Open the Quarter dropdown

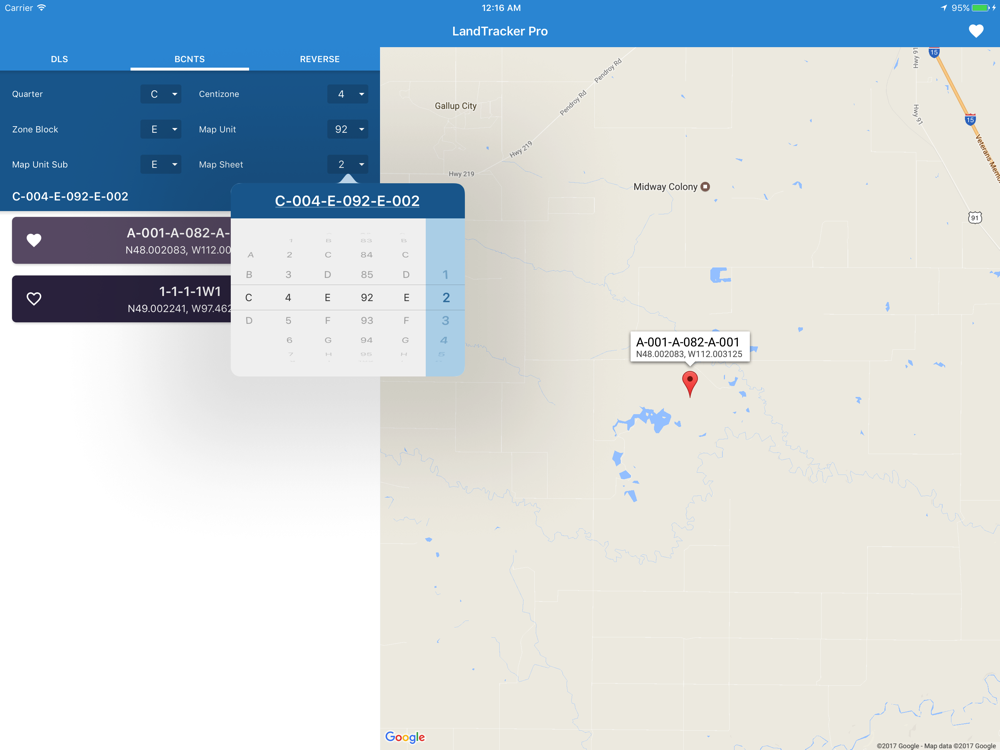[161, 94]
